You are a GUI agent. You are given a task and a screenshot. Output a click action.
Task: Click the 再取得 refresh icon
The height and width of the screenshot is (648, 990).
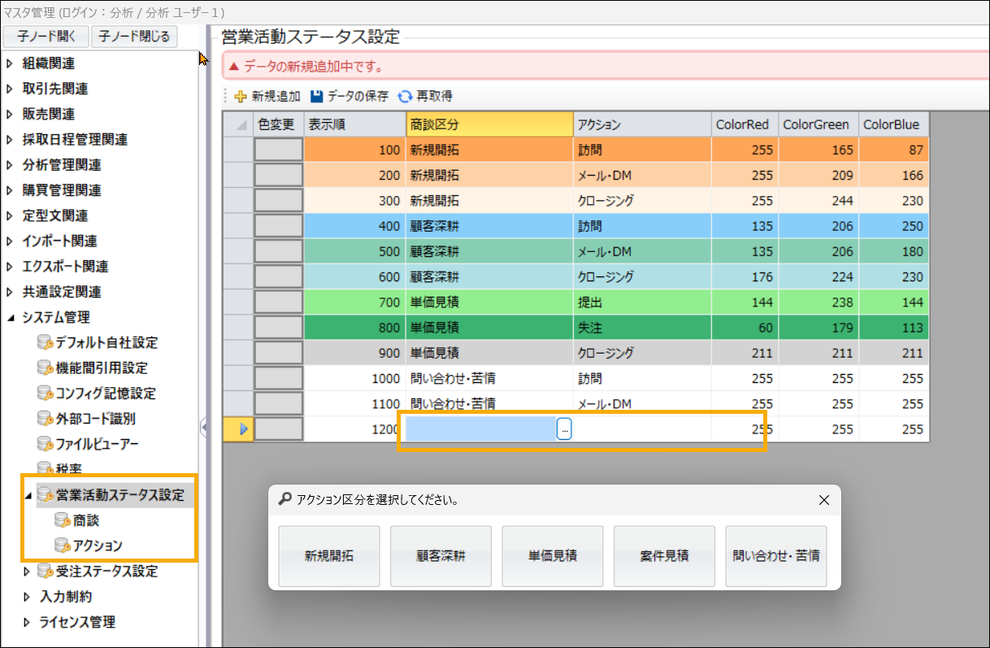[405, 97]
